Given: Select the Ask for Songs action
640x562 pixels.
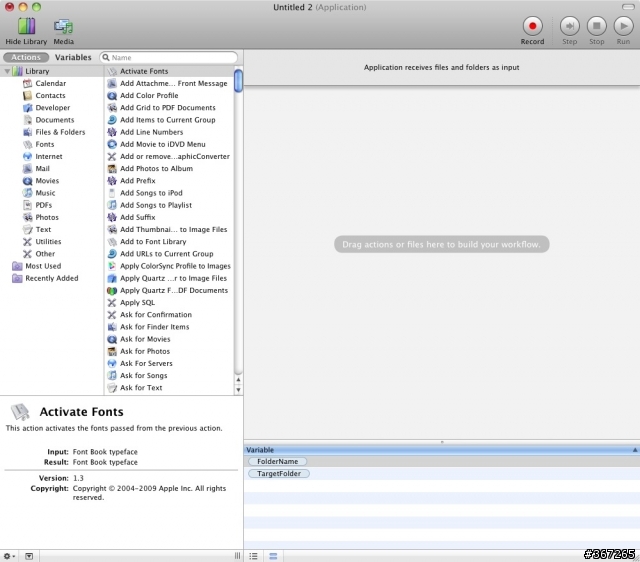Looking at the screenshot, I should pos(169,376).
